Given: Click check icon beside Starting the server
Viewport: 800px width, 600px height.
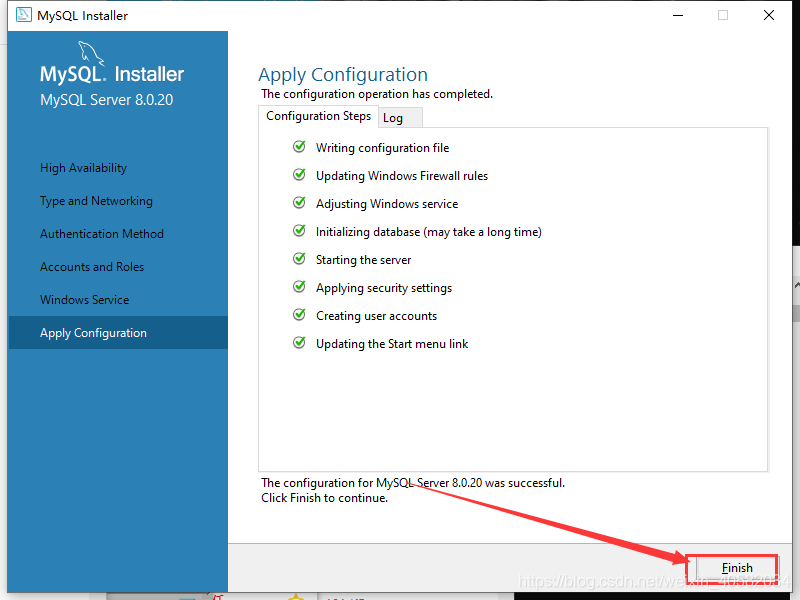Looking at the screenshot, I should 299,259.
